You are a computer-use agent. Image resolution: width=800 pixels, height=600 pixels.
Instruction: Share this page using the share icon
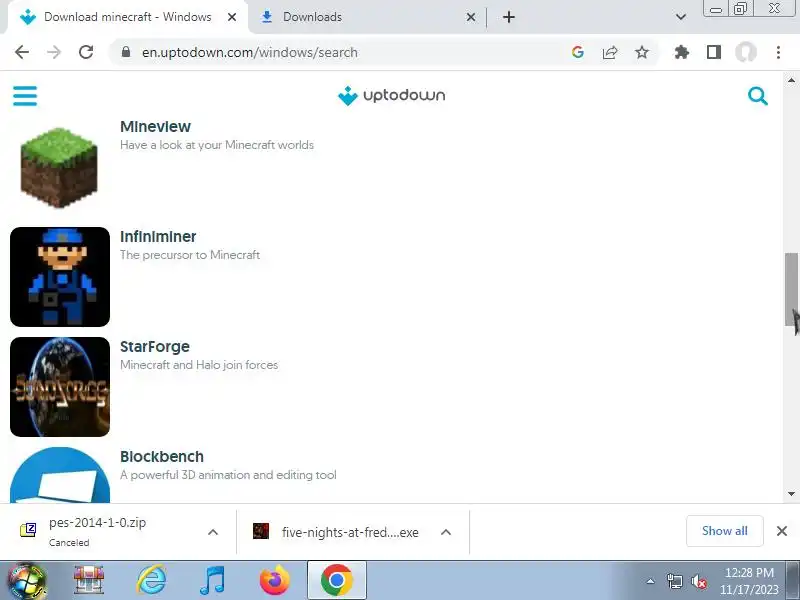click(610, 52)
